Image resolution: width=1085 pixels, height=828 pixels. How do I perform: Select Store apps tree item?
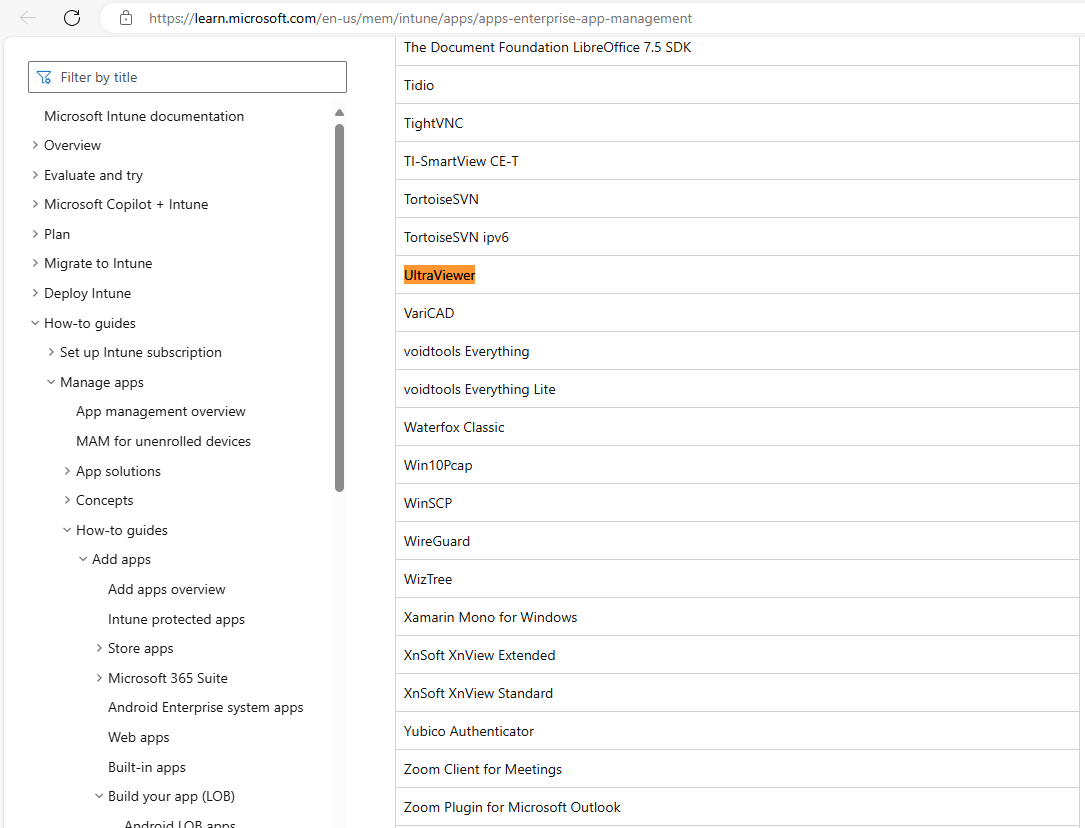(140, 648)
